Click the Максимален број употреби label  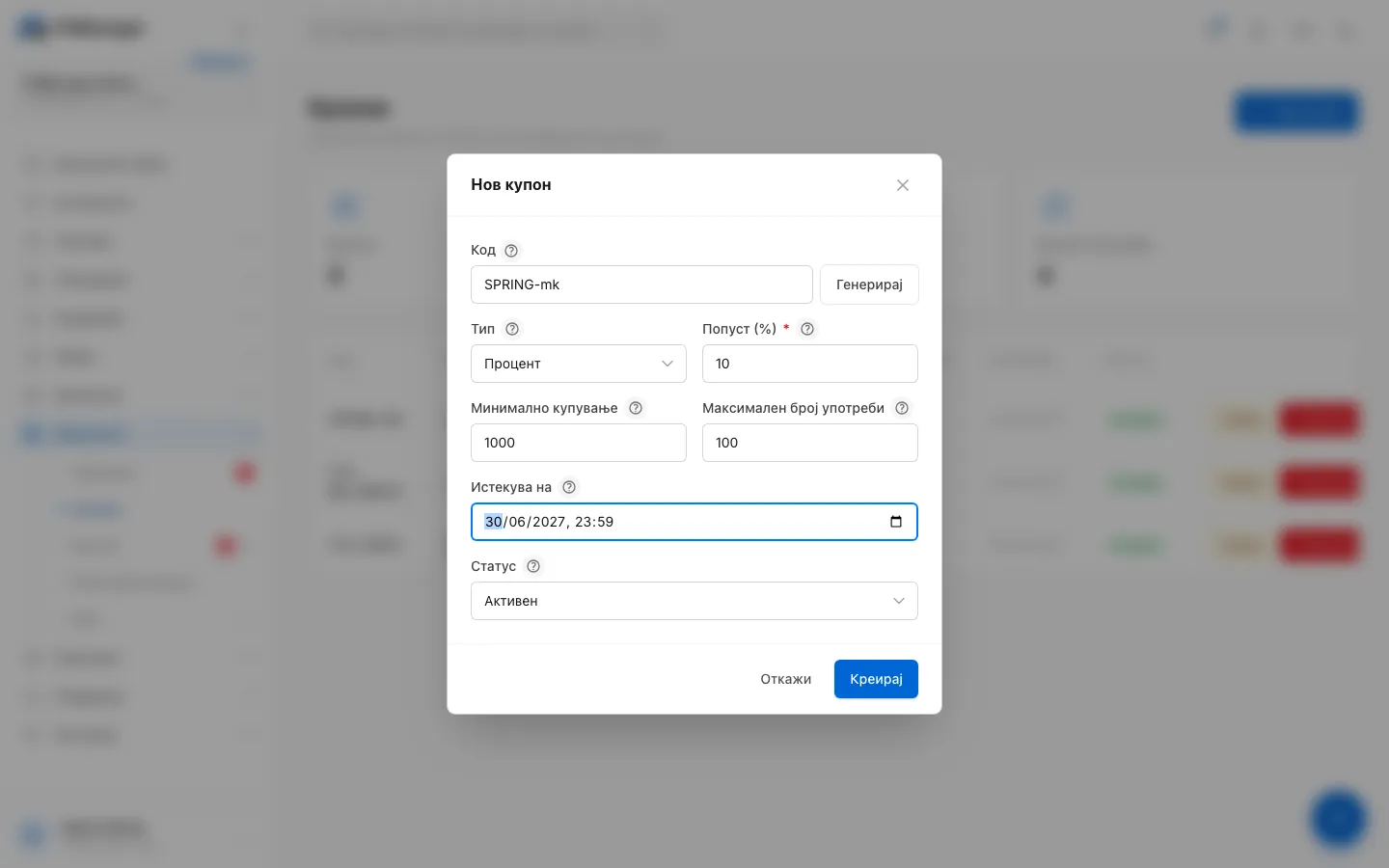pyautogui.click(x=793, y=409)
